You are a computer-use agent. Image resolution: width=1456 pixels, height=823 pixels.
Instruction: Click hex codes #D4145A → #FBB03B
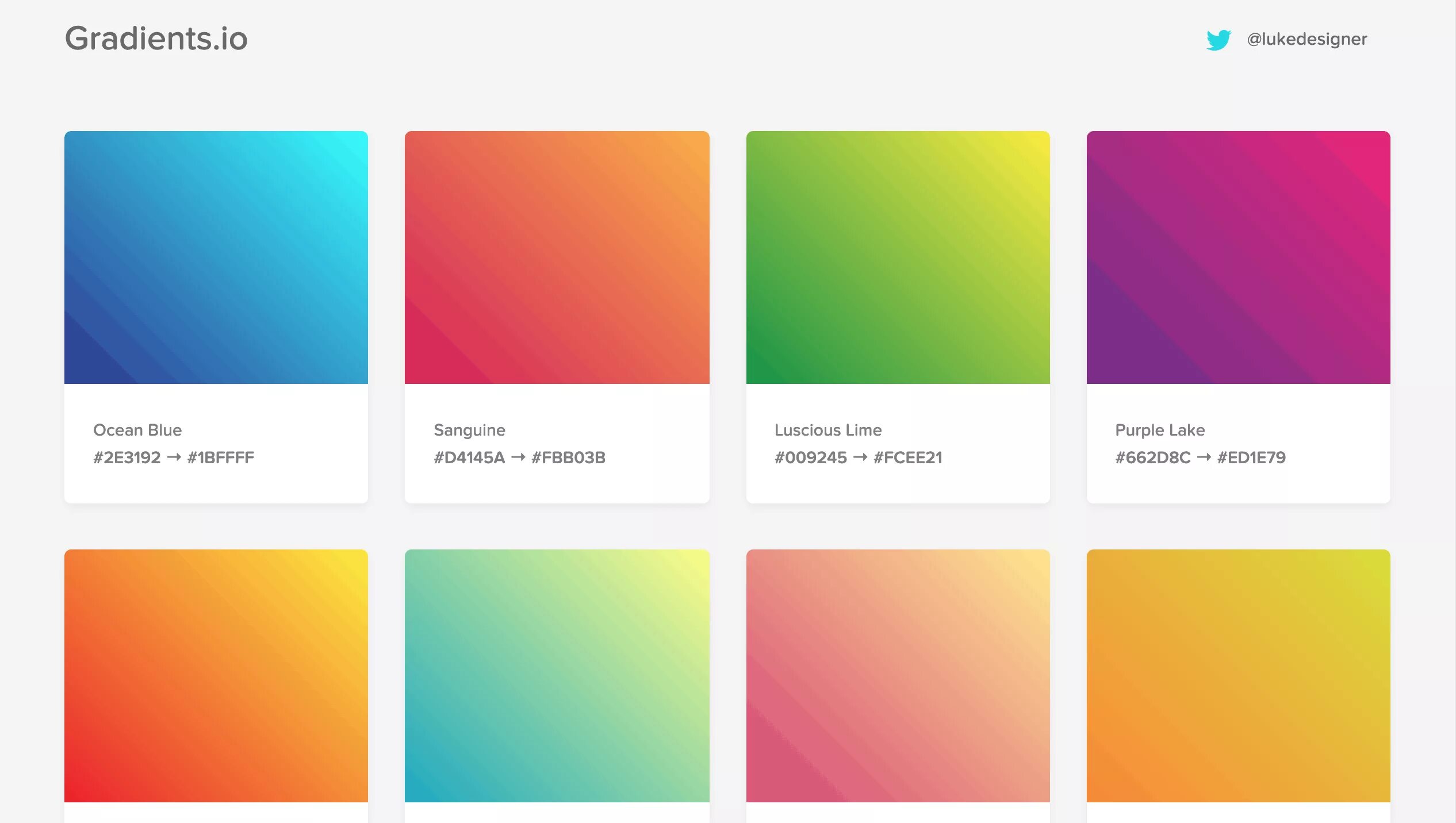pyautogui.click(x=520, y=457)
